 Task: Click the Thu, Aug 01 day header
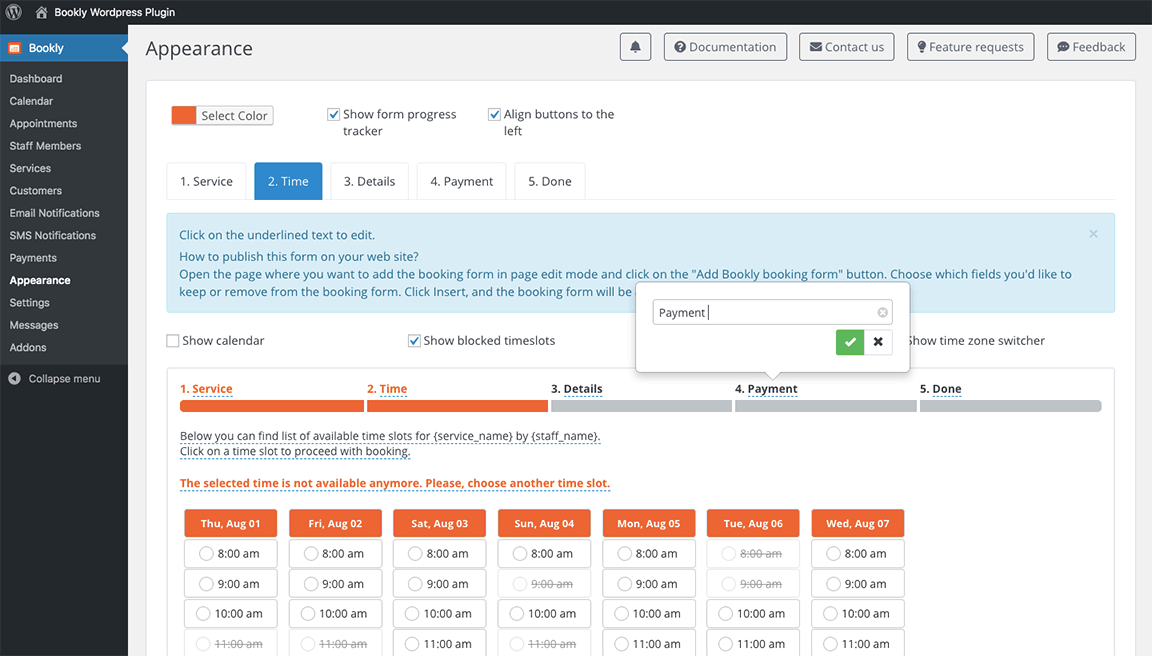231,524
